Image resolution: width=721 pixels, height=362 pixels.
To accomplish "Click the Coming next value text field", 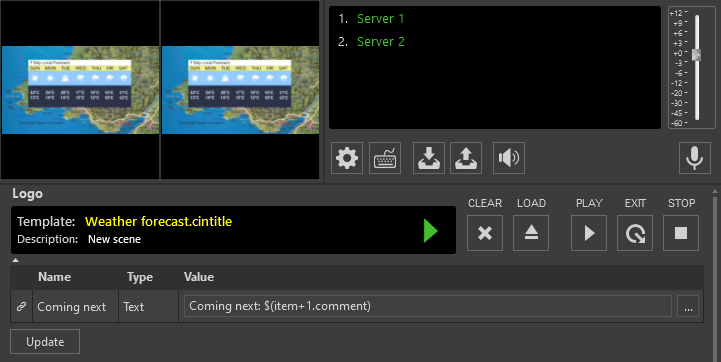I will 428,306.
